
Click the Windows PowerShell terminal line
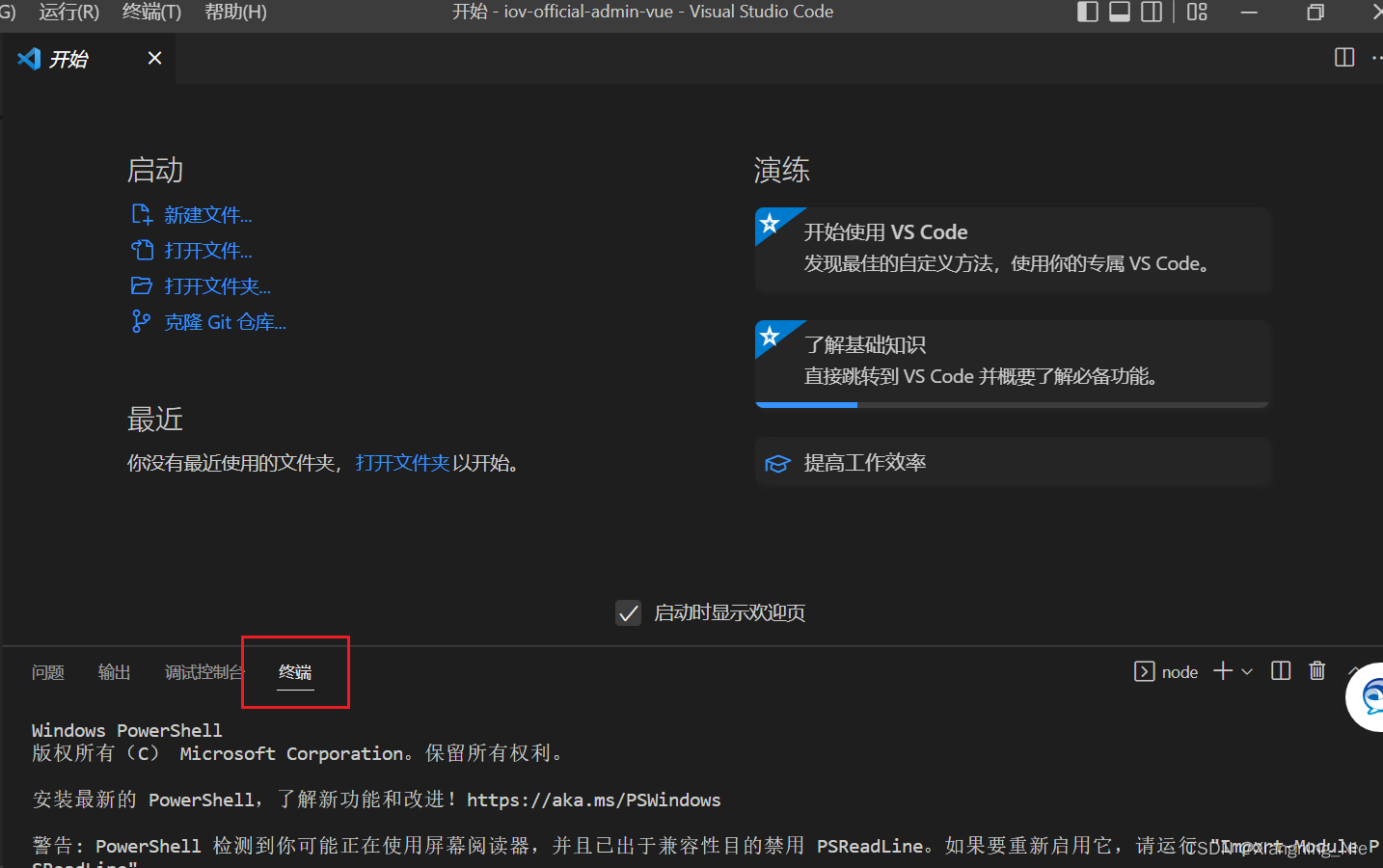[126, 731]
